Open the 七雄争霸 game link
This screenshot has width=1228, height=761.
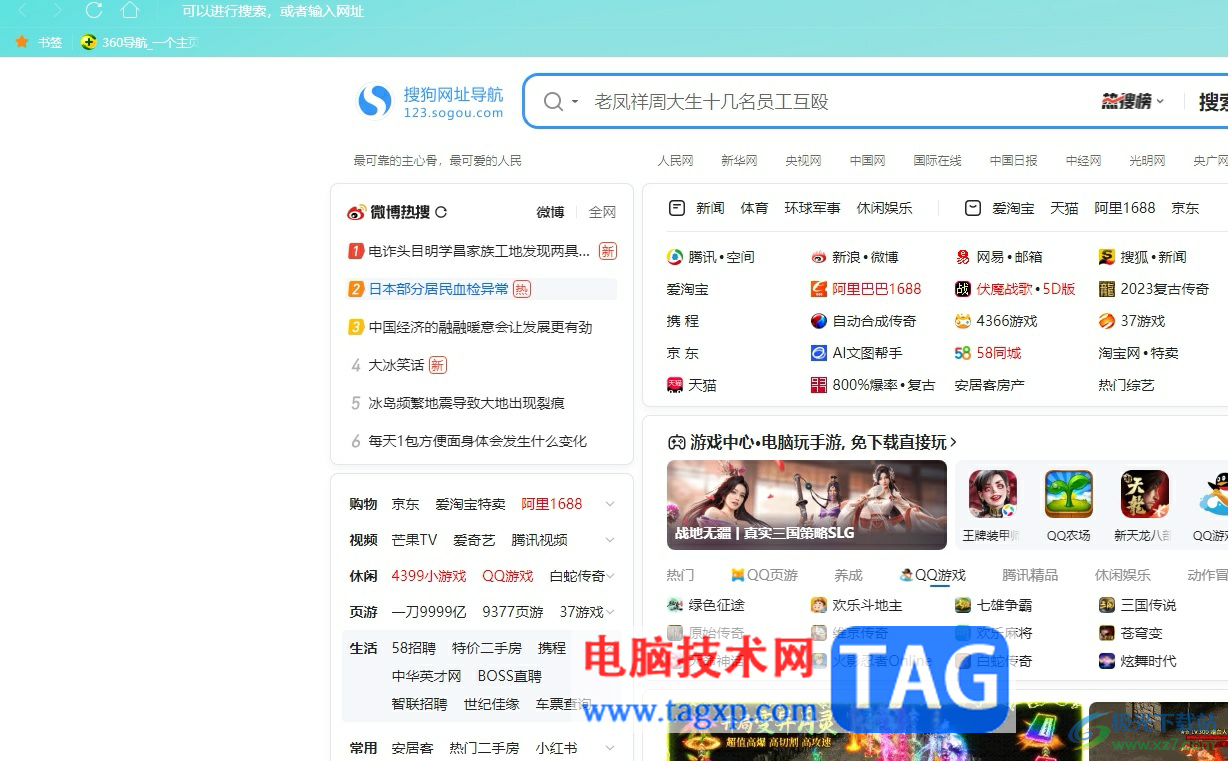coord(1005,605)
